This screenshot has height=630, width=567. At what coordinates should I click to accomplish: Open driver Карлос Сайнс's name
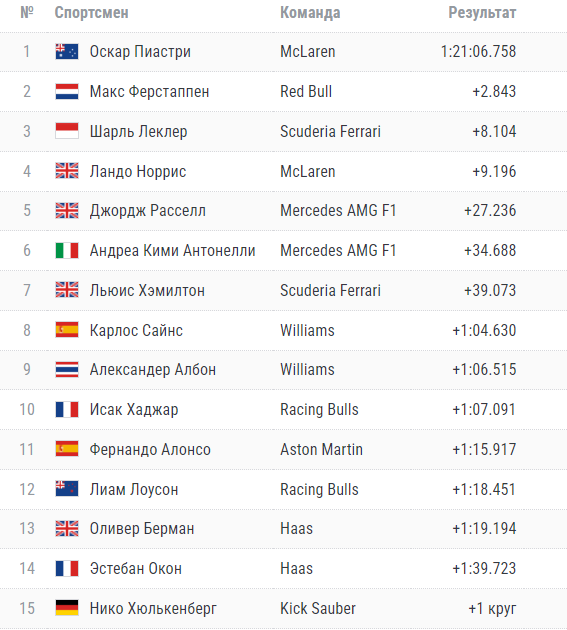(136, 330)
